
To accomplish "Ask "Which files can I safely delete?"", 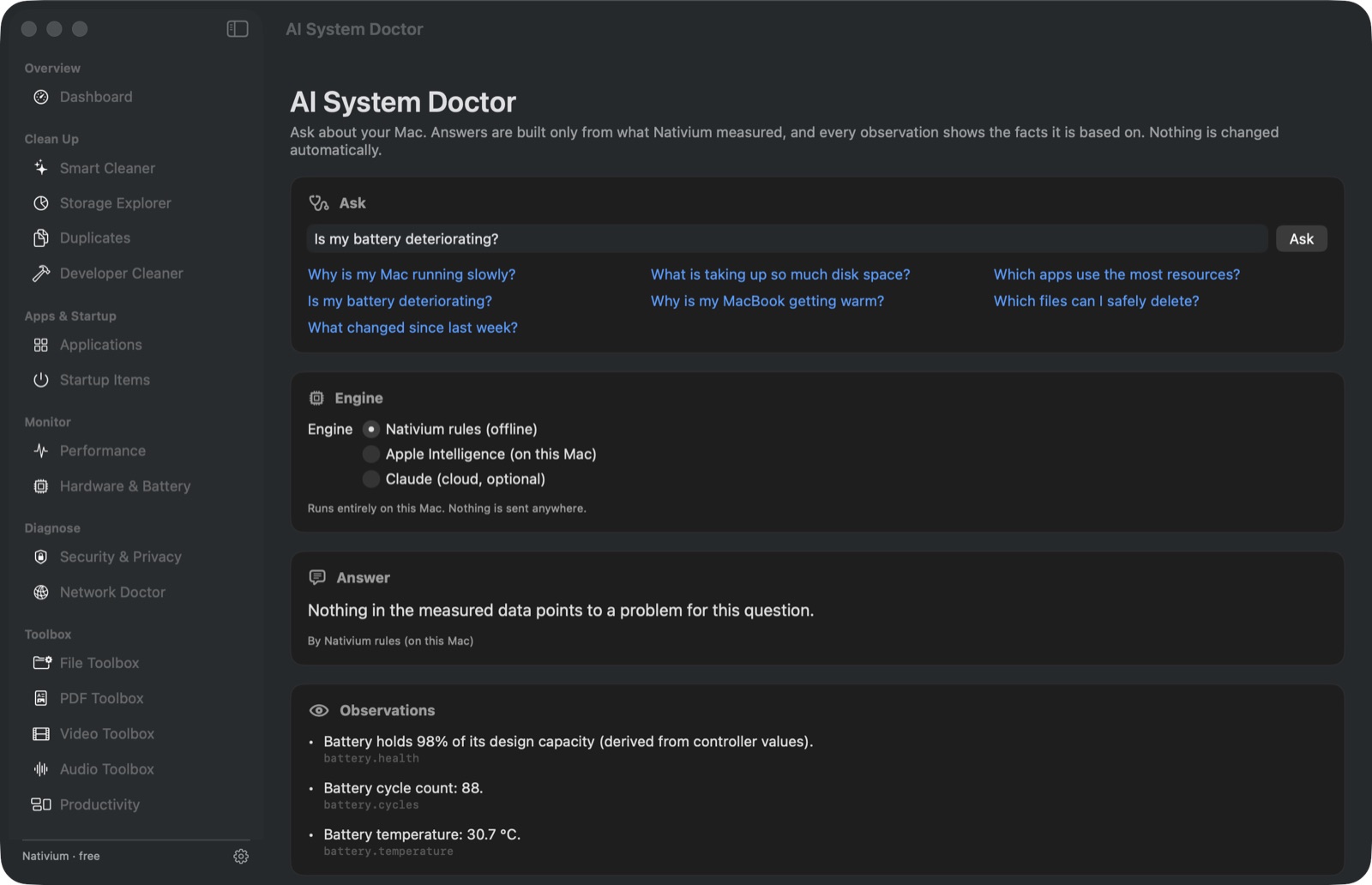I will point(1097,301).
